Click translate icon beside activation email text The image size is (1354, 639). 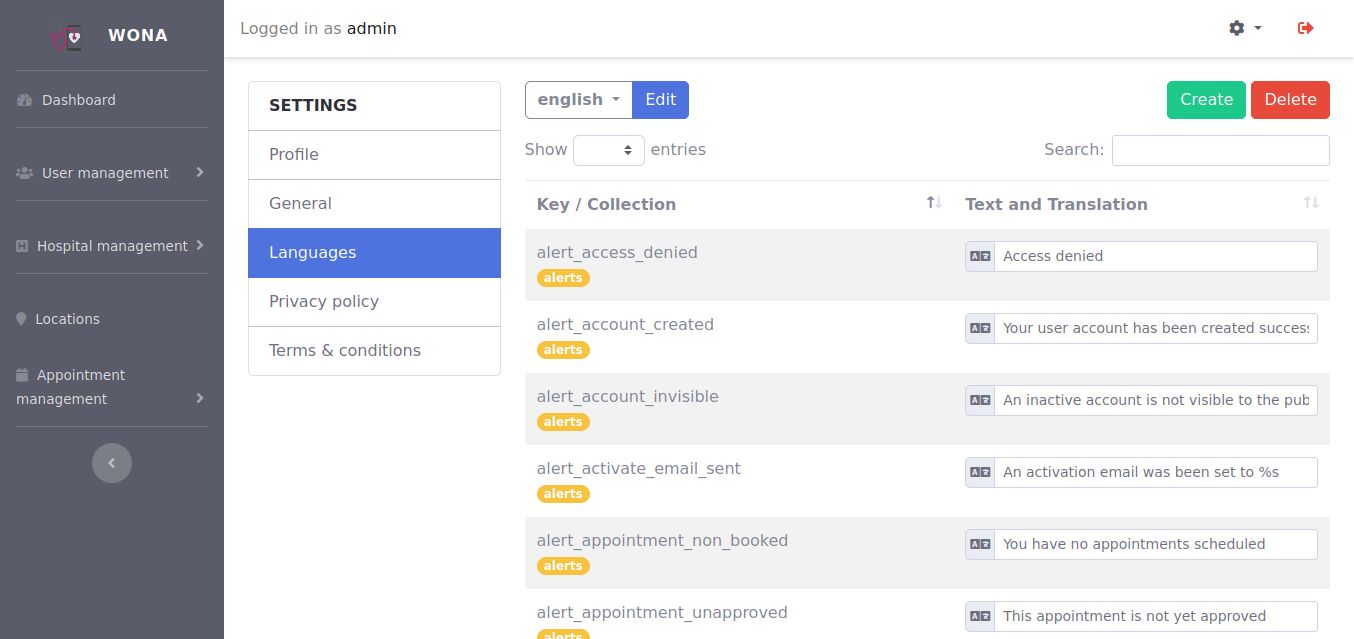pos(980,472)
